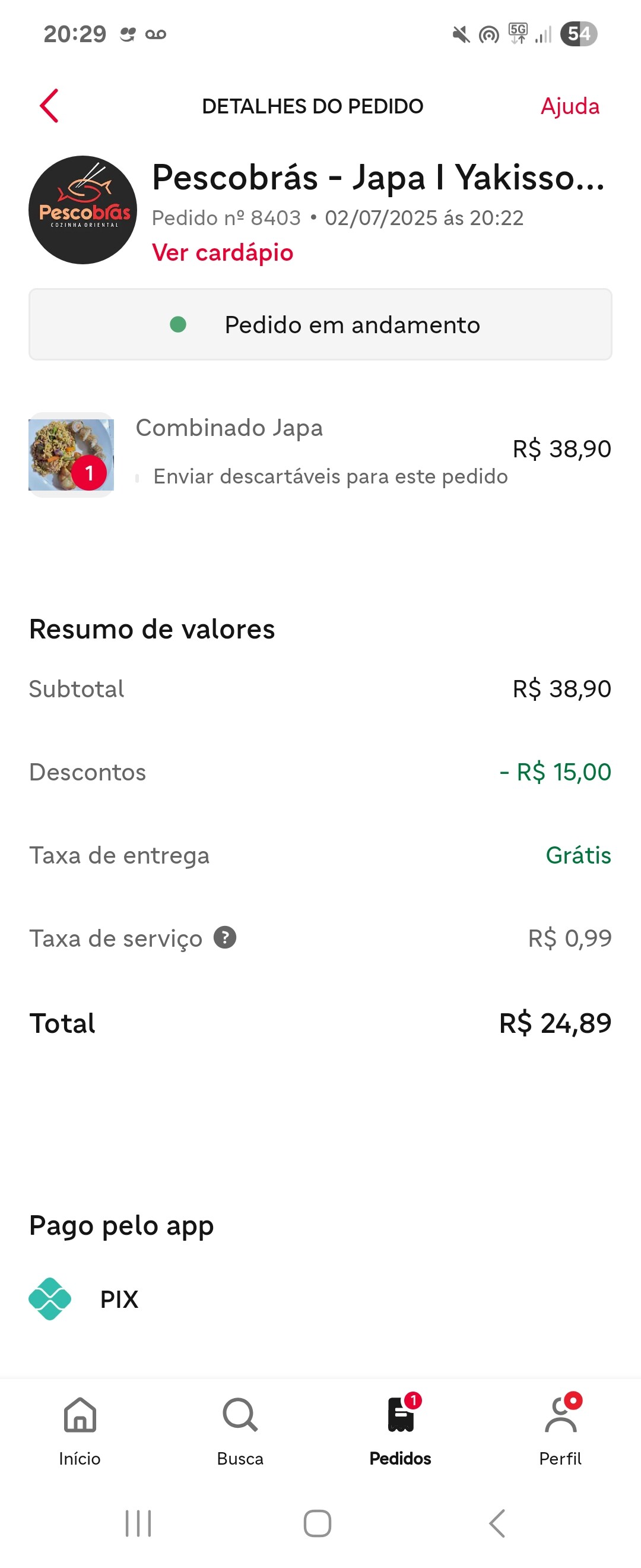Tap the Pedido em andamento status button

pos(320,324)
